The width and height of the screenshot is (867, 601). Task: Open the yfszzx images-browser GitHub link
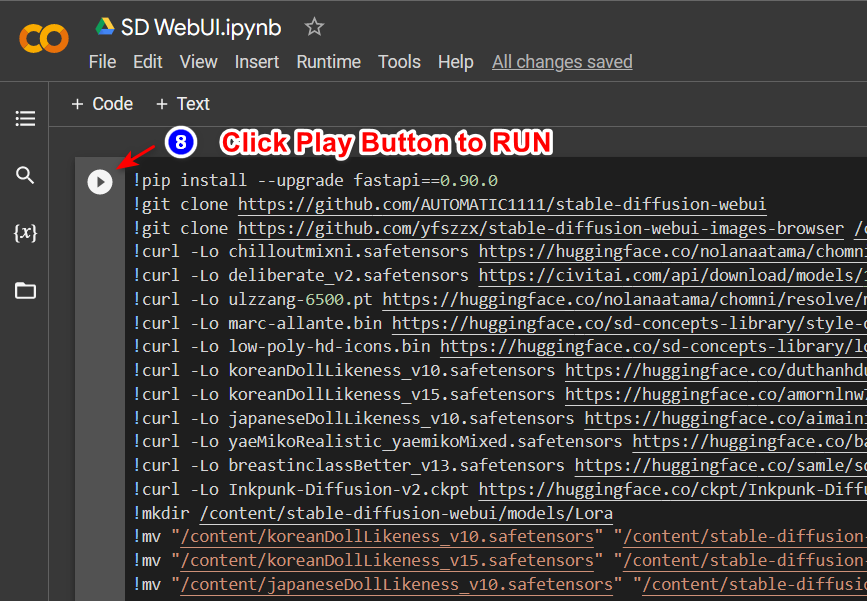pyautogui.click(x=541, y=228)
